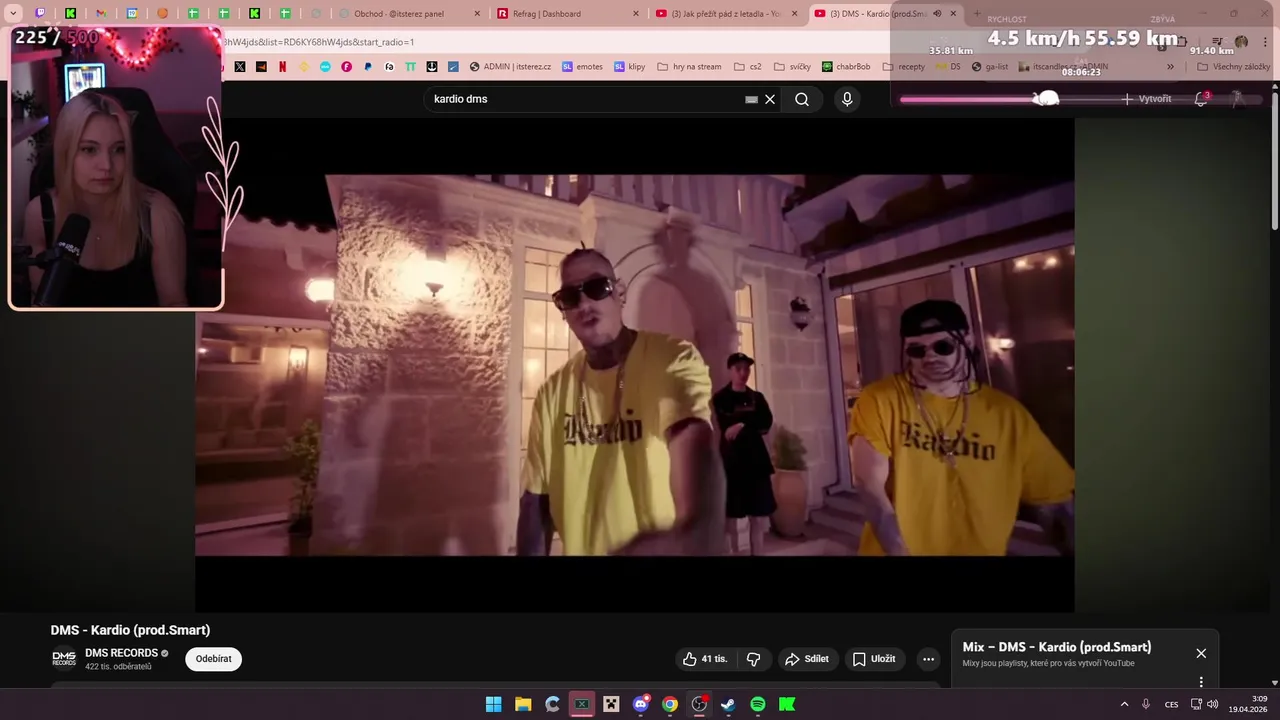
Task: Open Mix playlist panel three-dot options
Action: click(1201, 682)
